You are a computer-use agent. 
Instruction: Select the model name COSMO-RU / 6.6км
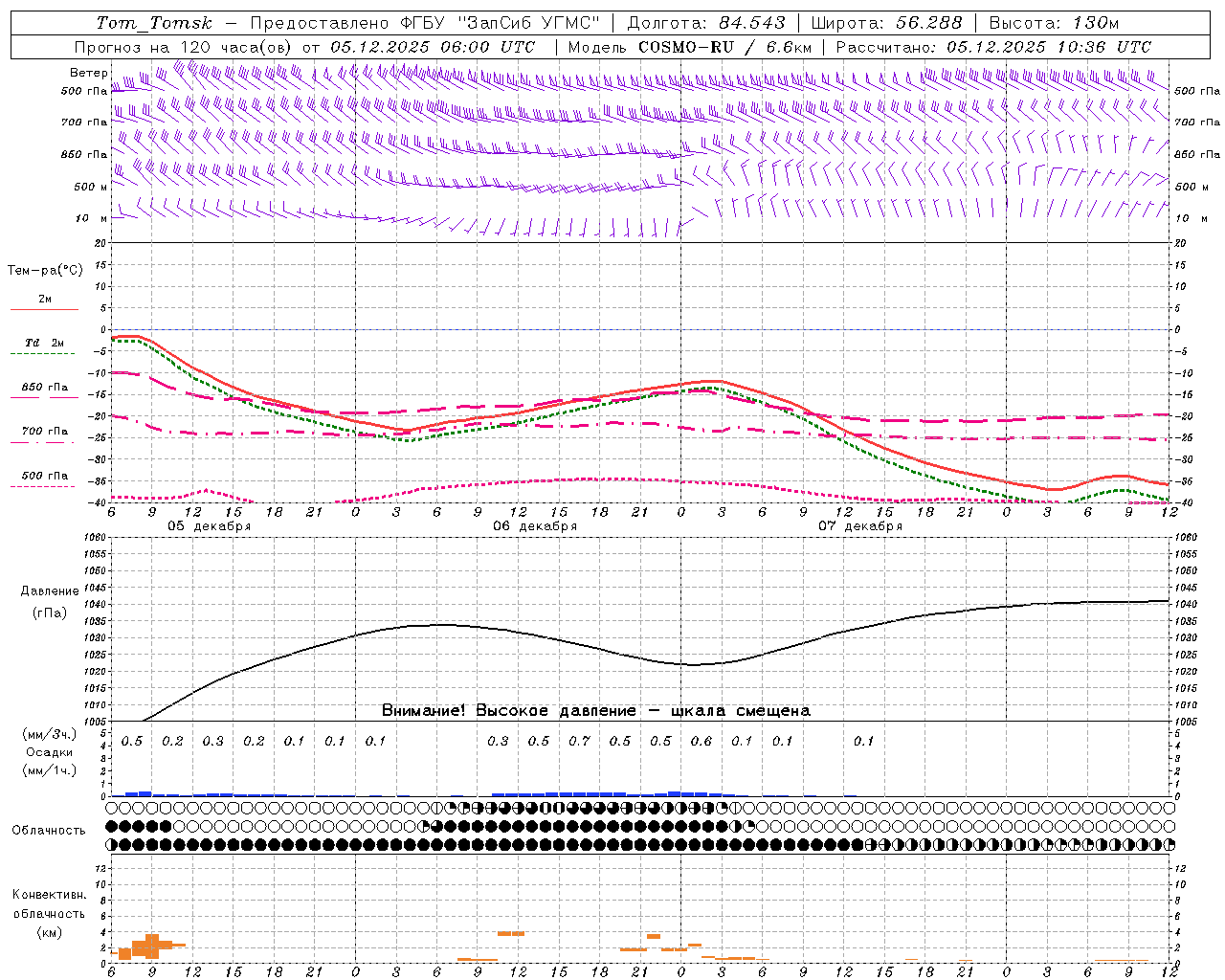(725, 47)
